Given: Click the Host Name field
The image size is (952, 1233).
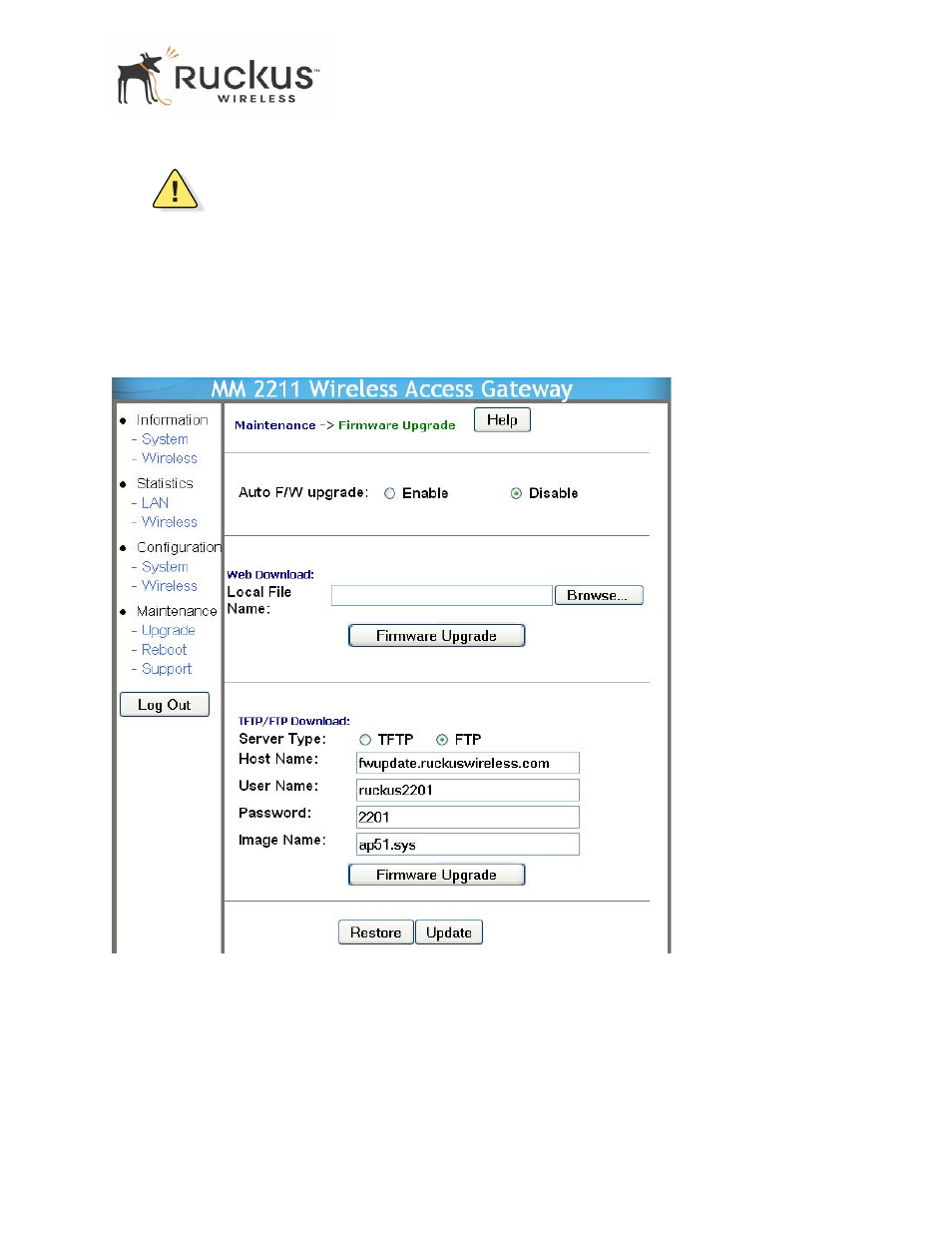Looking at the screenshot, I should point(468,763).
